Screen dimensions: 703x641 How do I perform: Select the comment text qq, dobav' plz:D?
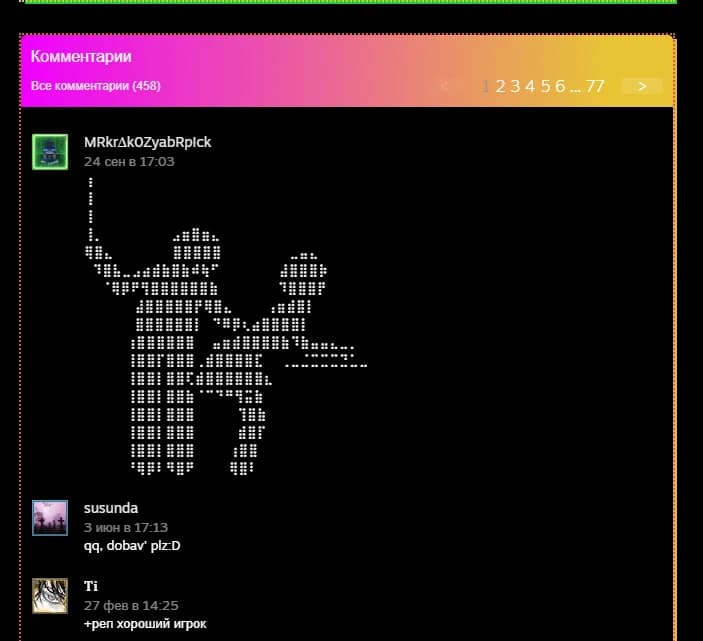(x=132, y=546)
